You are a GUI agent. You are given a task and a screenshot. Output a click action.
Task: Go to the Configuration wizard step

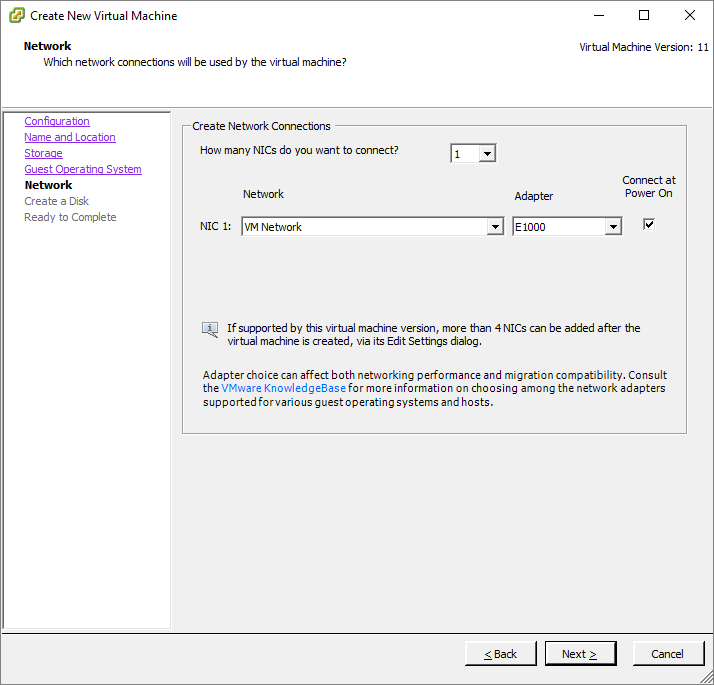[57, 121]
